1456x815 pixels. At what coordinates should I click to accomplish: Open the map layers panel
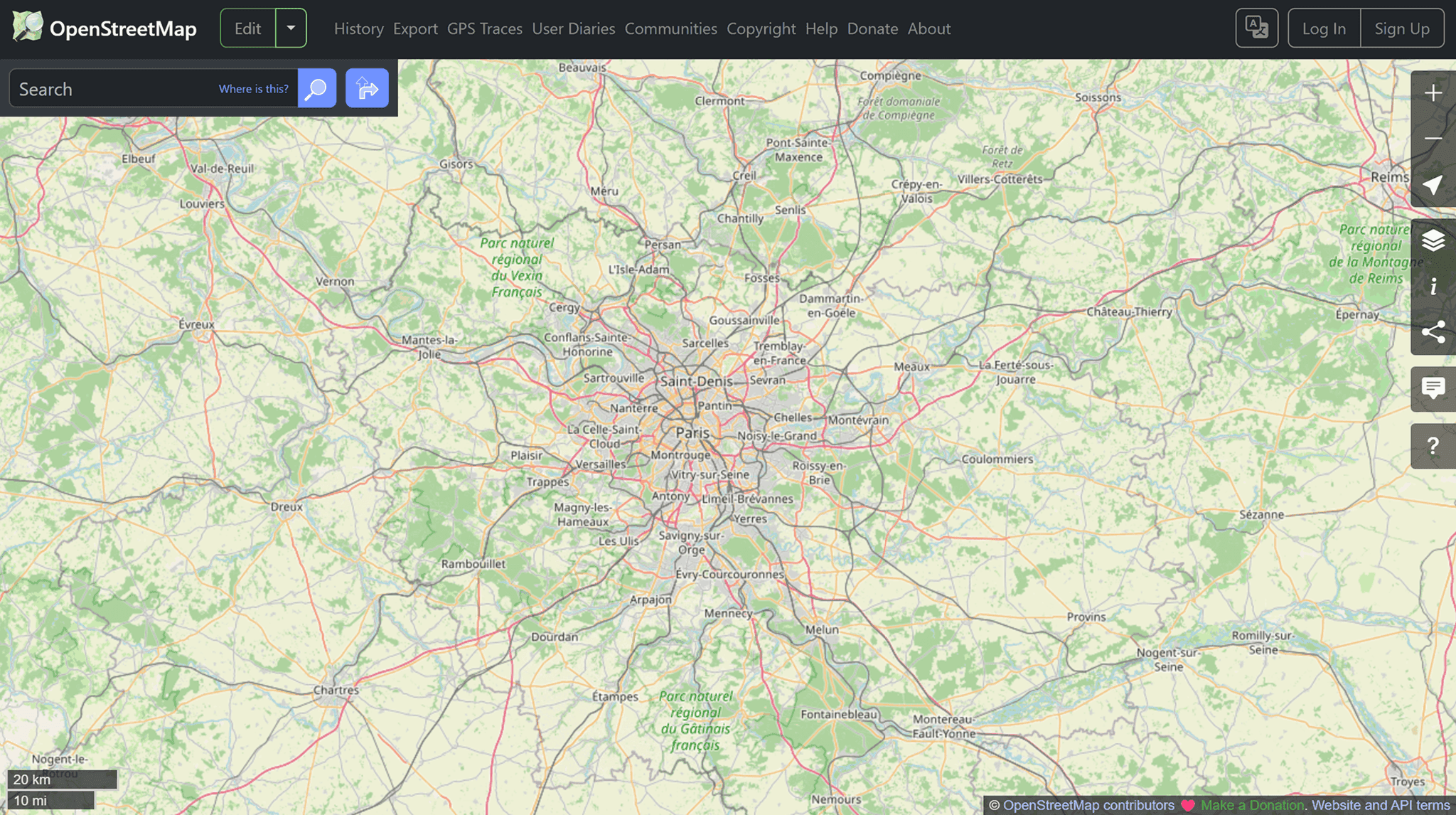(1433, 241)
